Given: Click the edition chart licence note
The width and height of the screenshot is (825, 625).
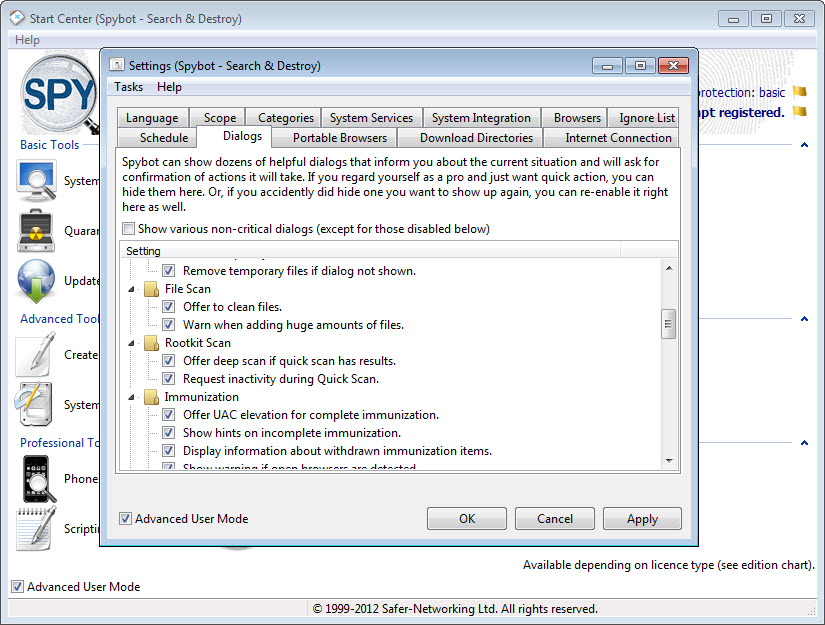Looking at the screenshot, I should [x=668, y=565].
